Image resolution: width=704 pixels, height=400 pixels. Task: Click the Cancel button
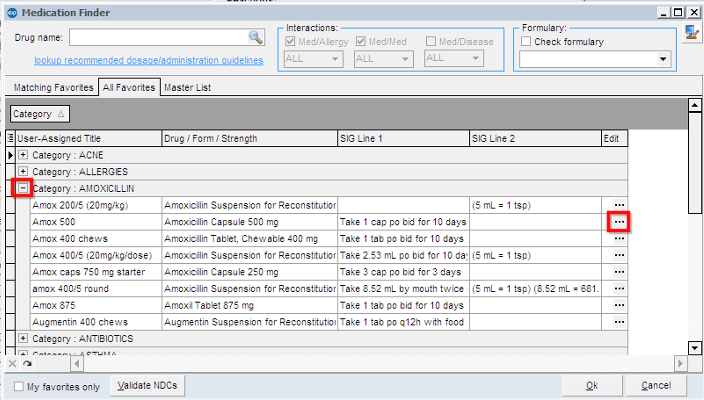coord(656,386)
